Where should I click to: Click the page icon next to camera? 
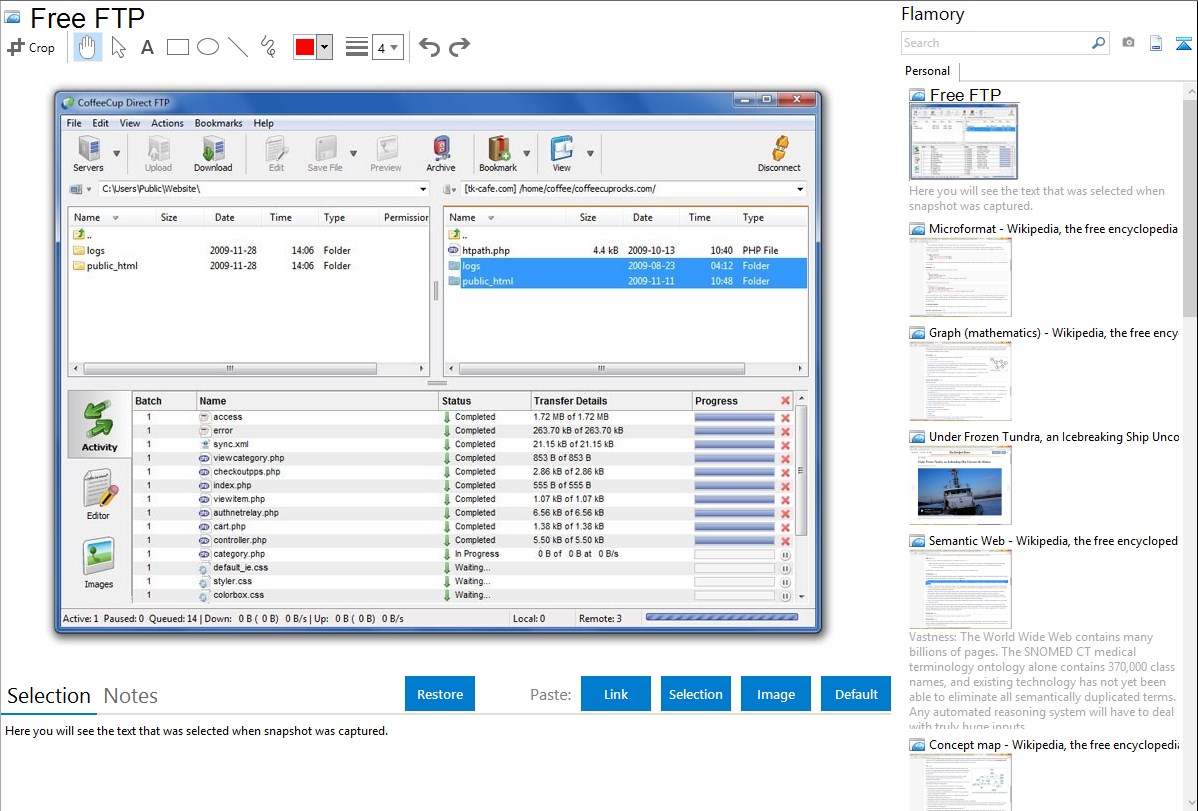1156,43
